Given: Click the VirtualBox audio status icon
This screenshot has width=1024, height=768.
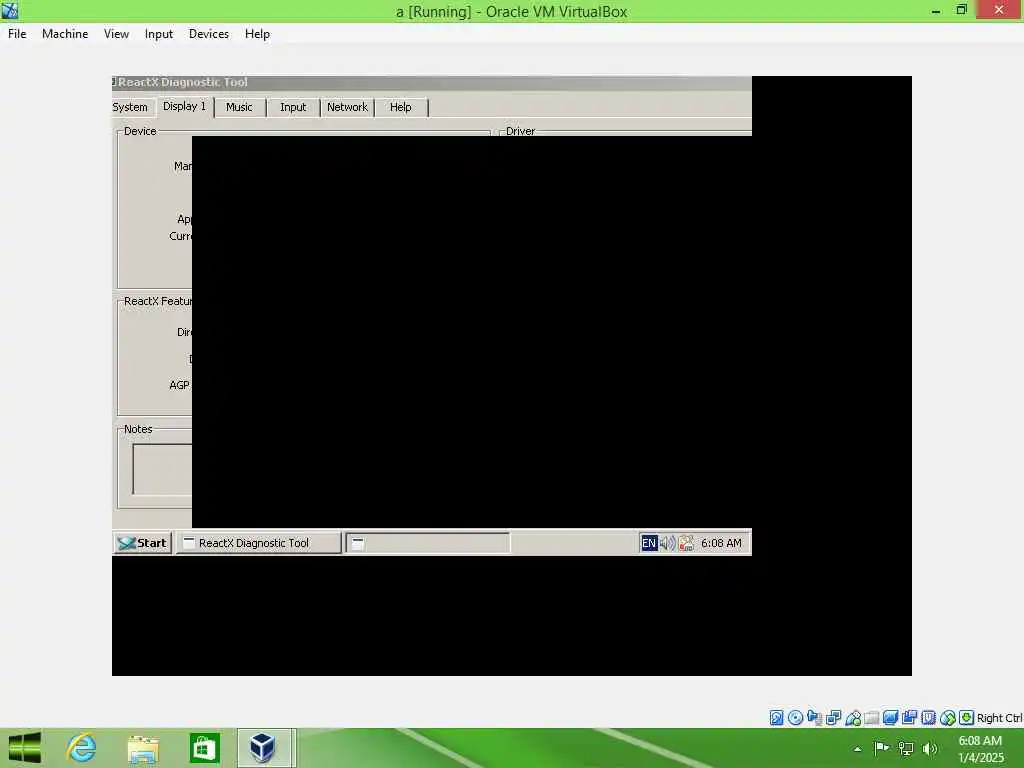Looking at the screenshot, I should [814, 718].
